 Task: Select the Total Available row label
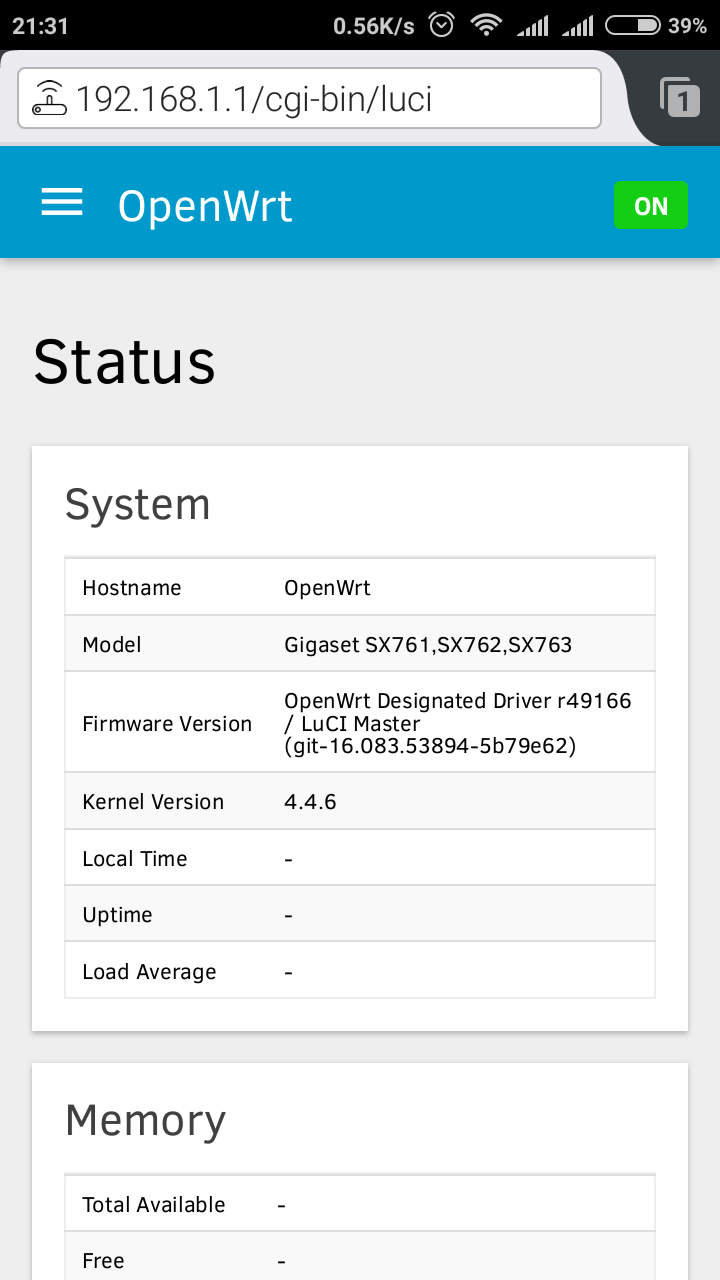point(154,1205)
